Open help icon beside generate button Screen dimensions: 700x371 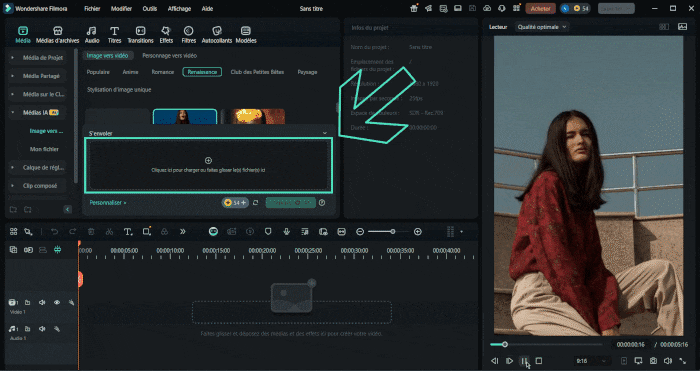pyautogui.click(x=322, y=203)
